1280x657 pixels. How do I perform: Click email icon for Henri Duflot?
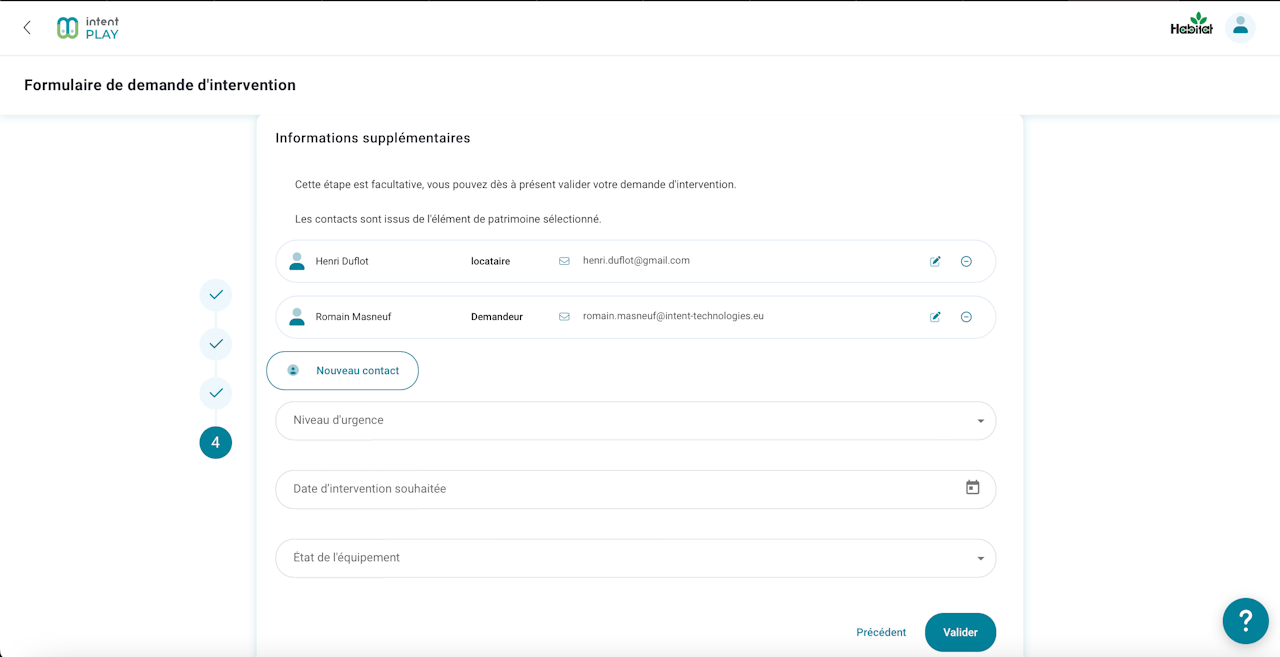[564, 261]
